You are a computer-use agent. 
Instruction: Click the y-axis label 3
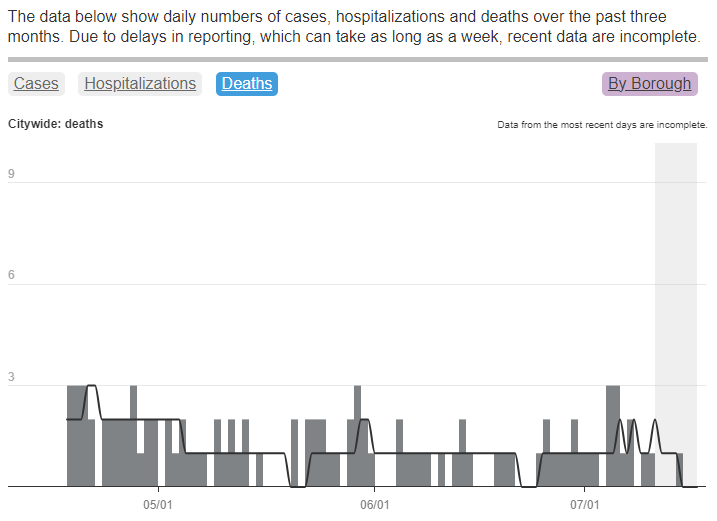[11, 378]
